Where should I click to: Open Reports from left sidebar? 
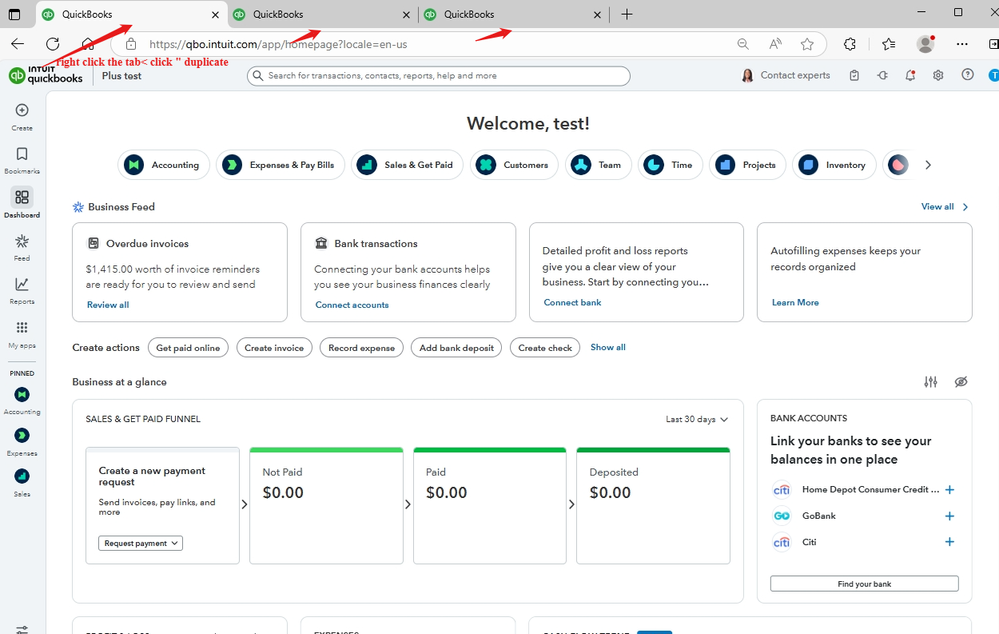click(x=22, y=291)
